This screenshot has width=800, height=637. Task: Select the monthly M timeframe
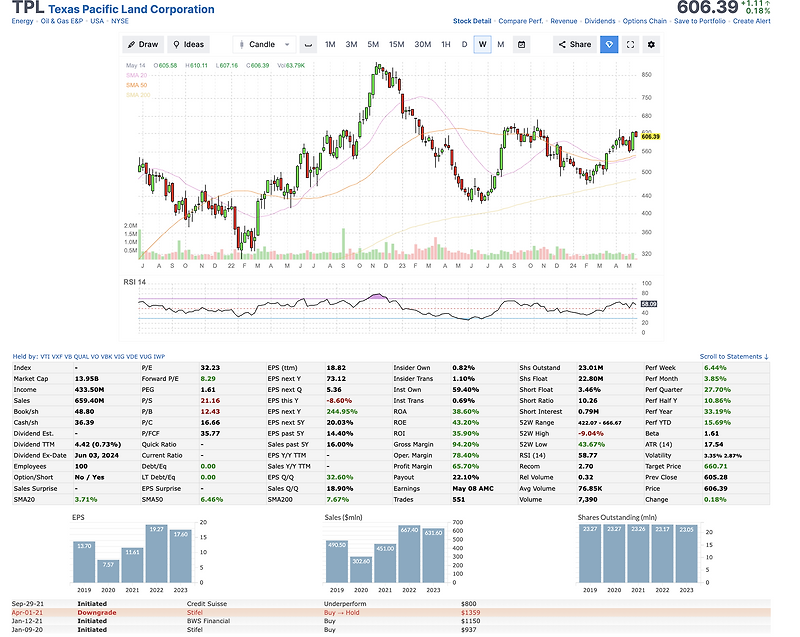click(501, 44)
